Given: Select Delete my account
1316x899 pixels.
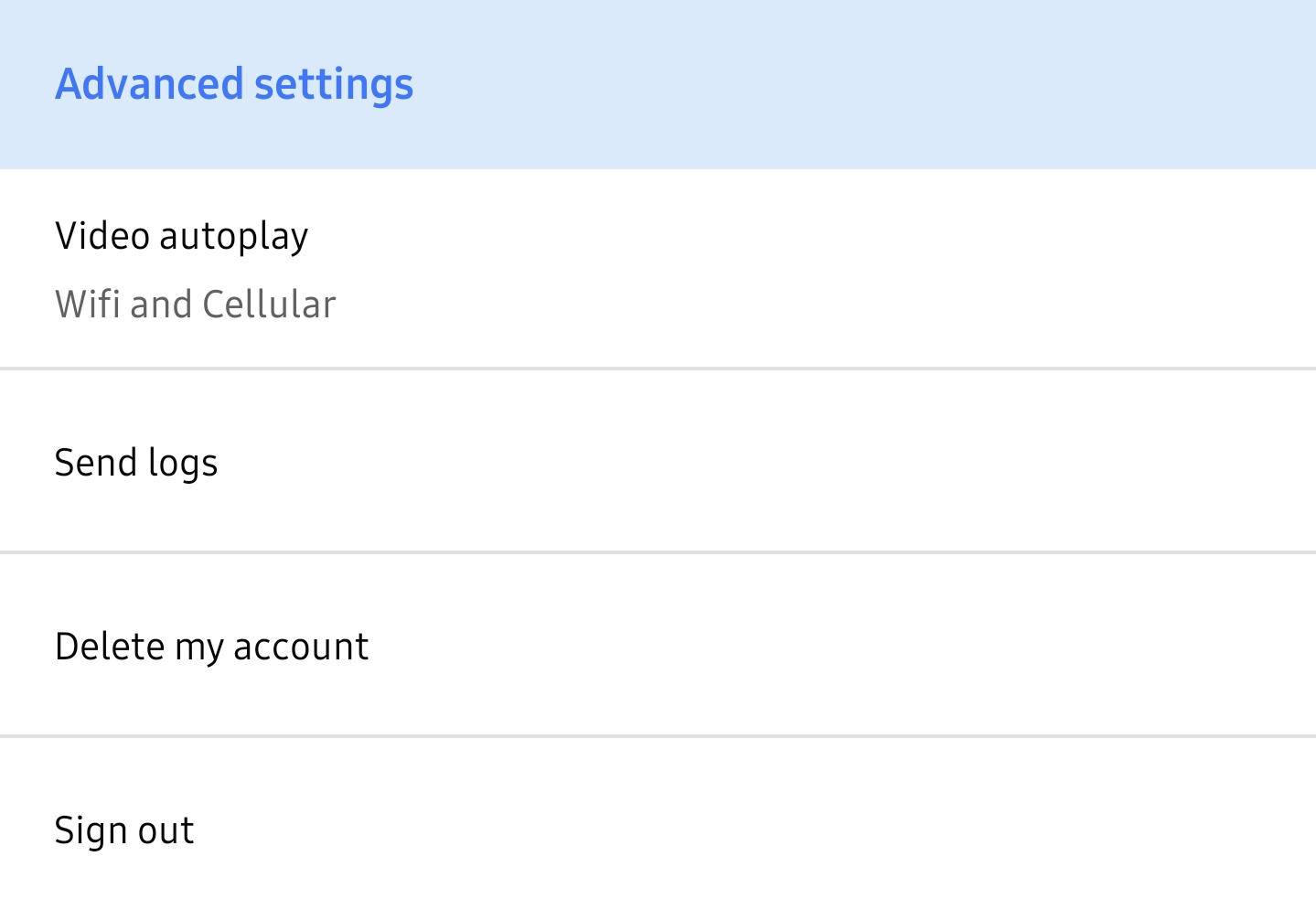Looking at the screenshot, I should tap(658, 646).
